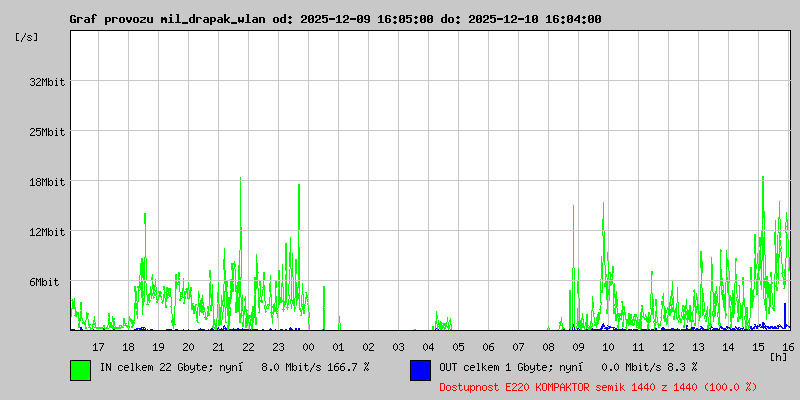
Task: Click the 'IN celkem 22 Gbyte' legend text
Action: [x=233, y=367]
